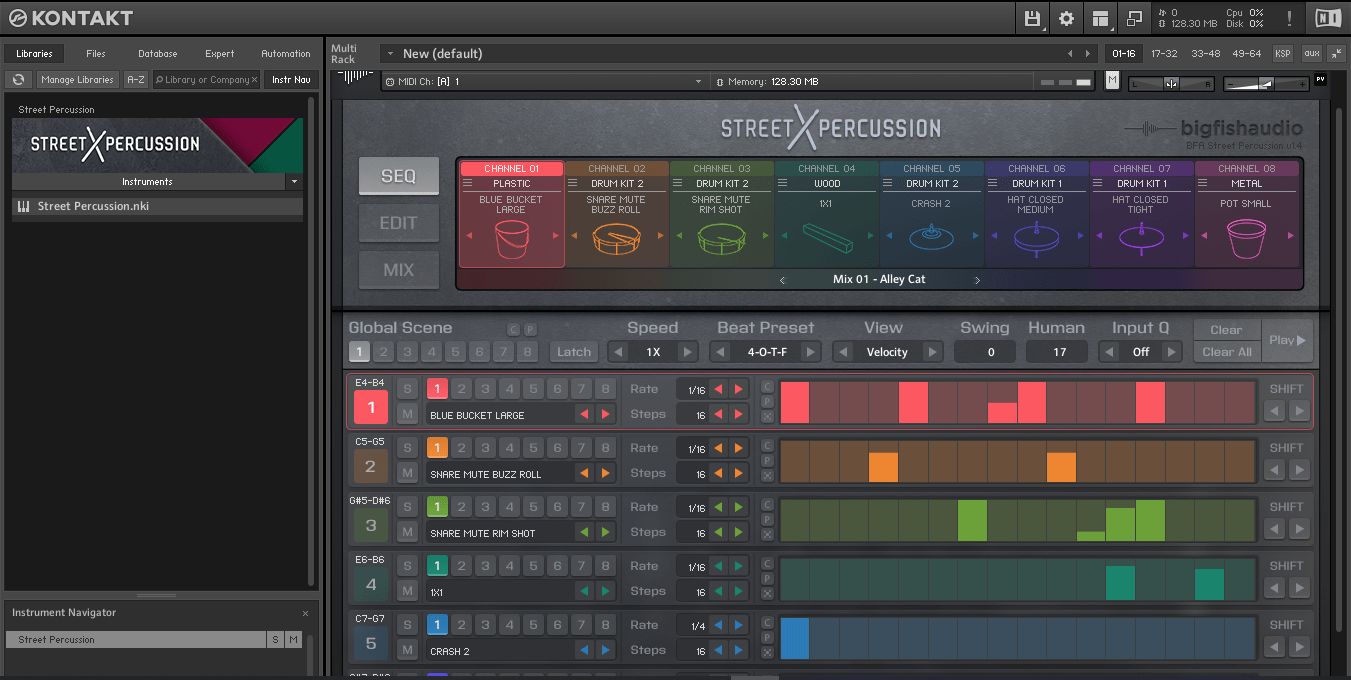The image size is (1351, 680).
Task: Open Kontakt options via gear icon
Action: tap(1066, 18)
